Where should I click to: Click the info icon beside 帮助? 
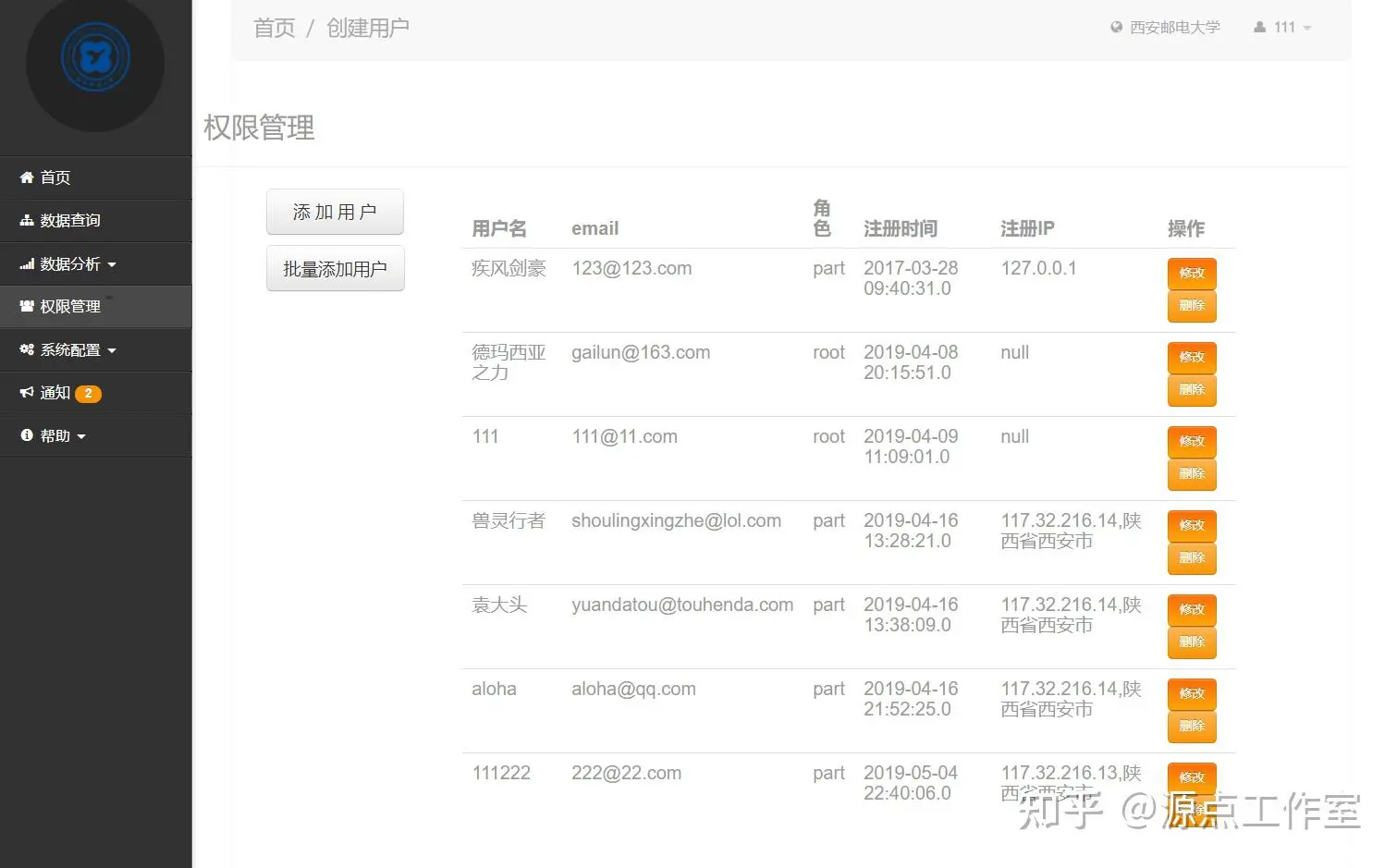click(27, 434)
